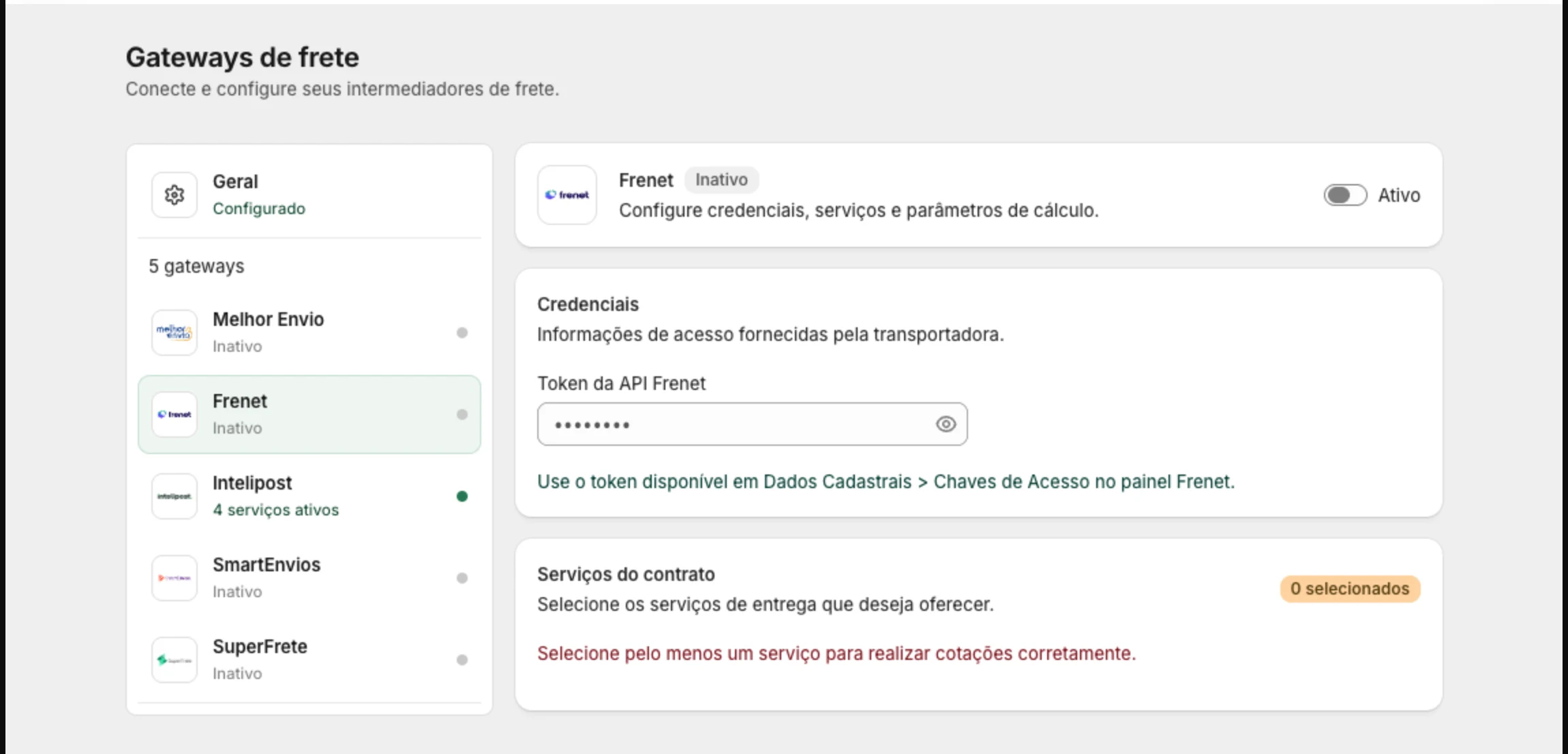Click the 'Gateways de frete' page heading

242,57
